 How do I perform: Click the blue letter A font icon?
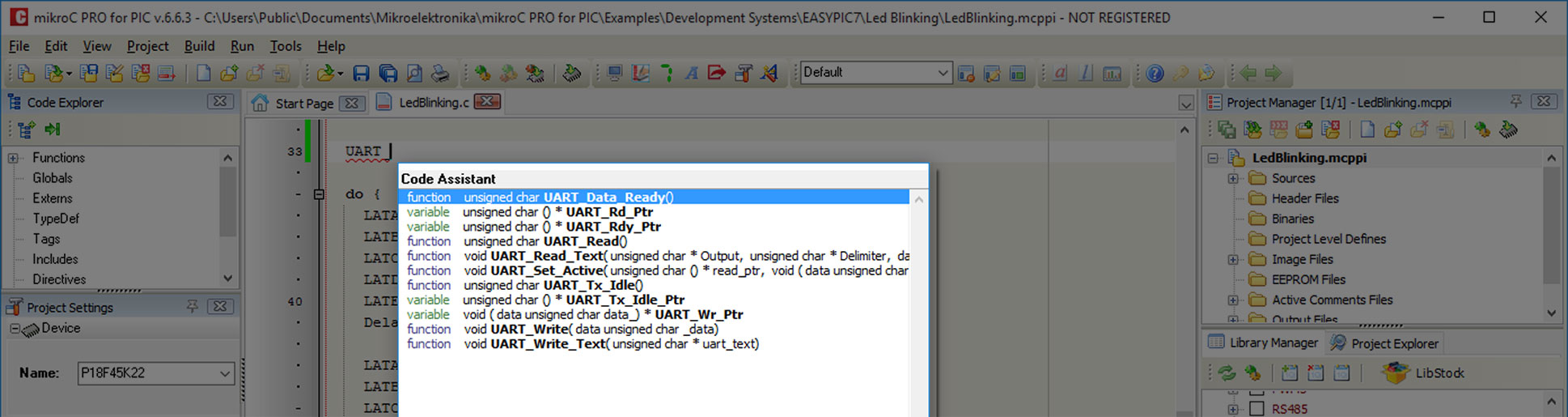pos(691,74)
